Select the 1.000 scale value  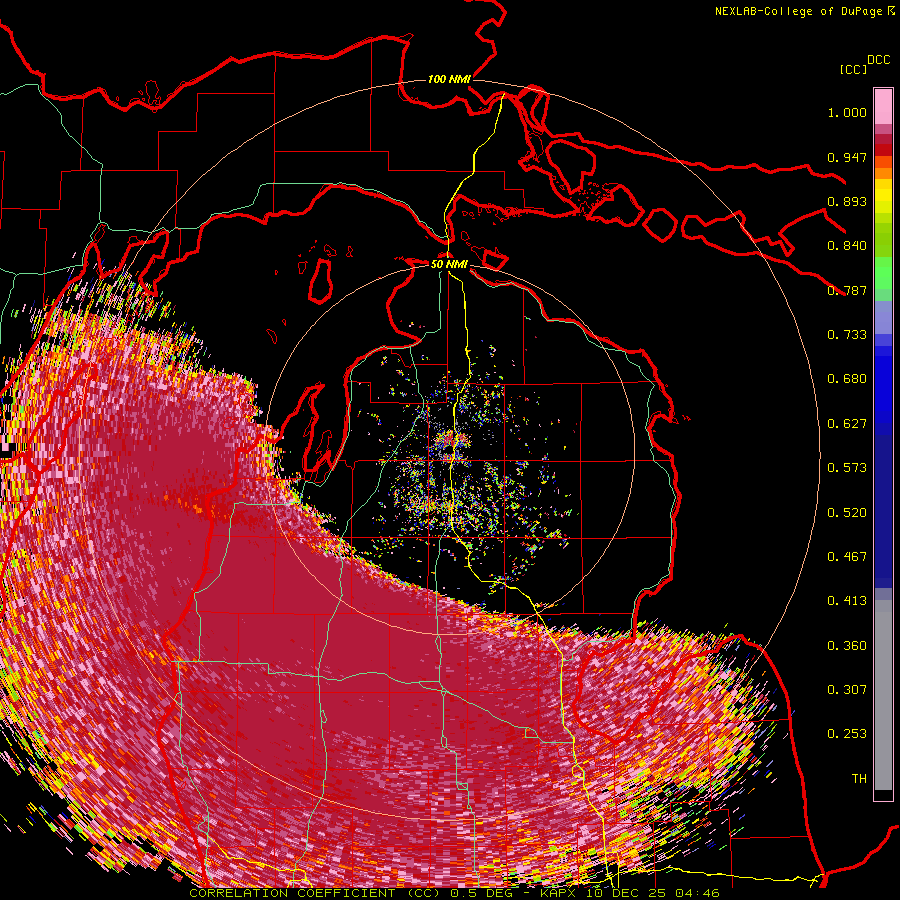pos(847,112)
